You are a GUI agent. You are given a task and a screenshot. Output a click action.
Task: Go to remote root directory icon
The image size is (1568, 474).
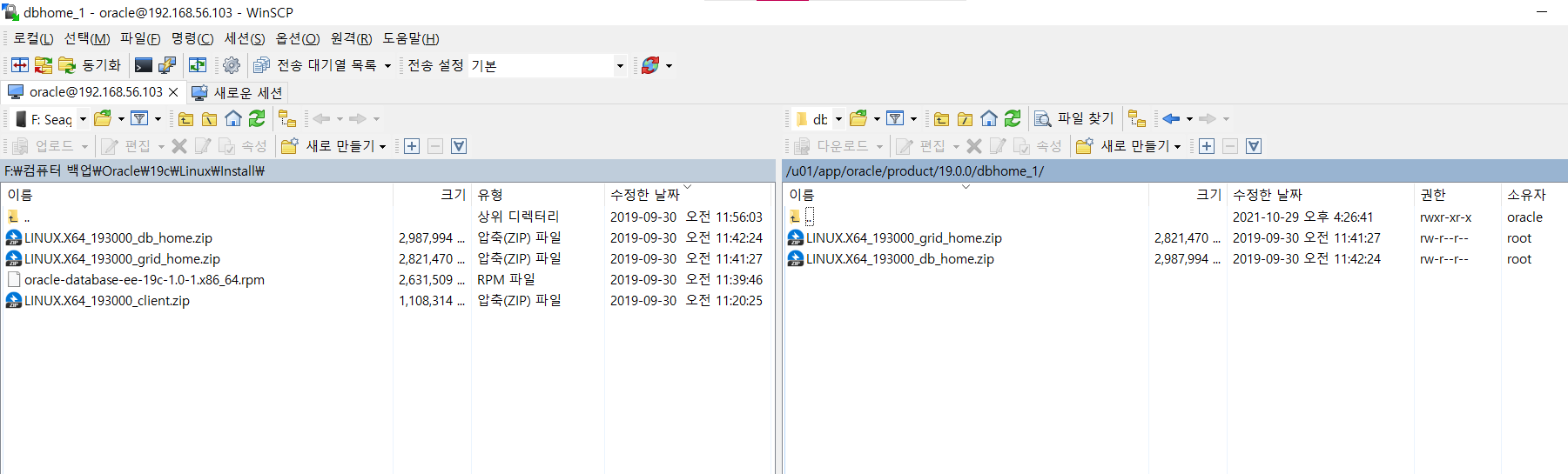(x=965, y=119)
